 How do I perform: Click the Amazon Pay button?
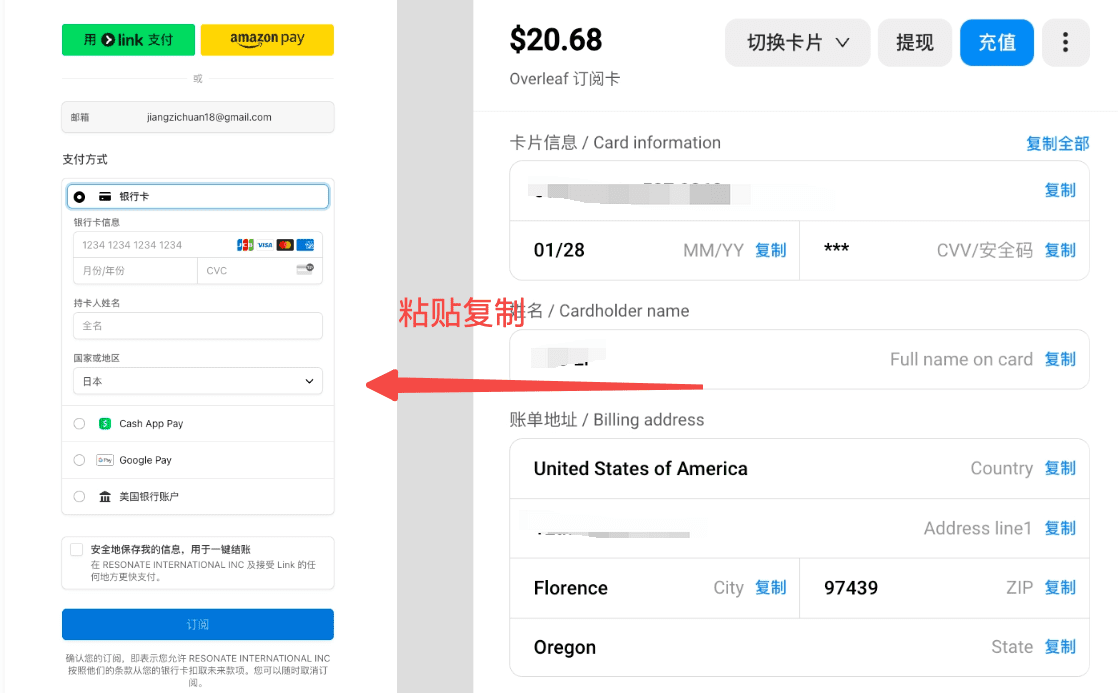pyautogui.click(x=267, y=39)
